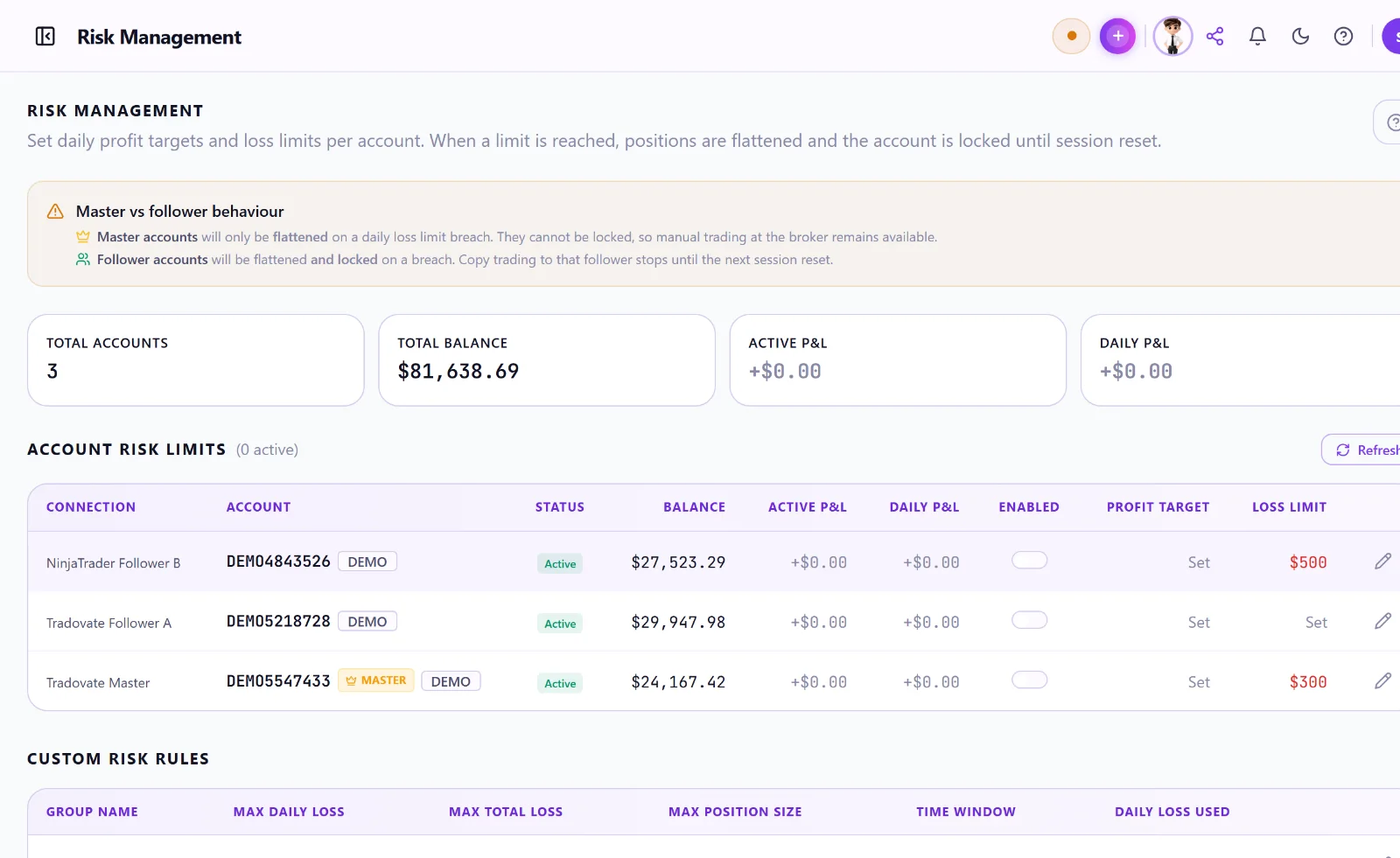The image size is (1400, 858).
Task: Click the $500 loss limit value
Action: (1308, 562)
